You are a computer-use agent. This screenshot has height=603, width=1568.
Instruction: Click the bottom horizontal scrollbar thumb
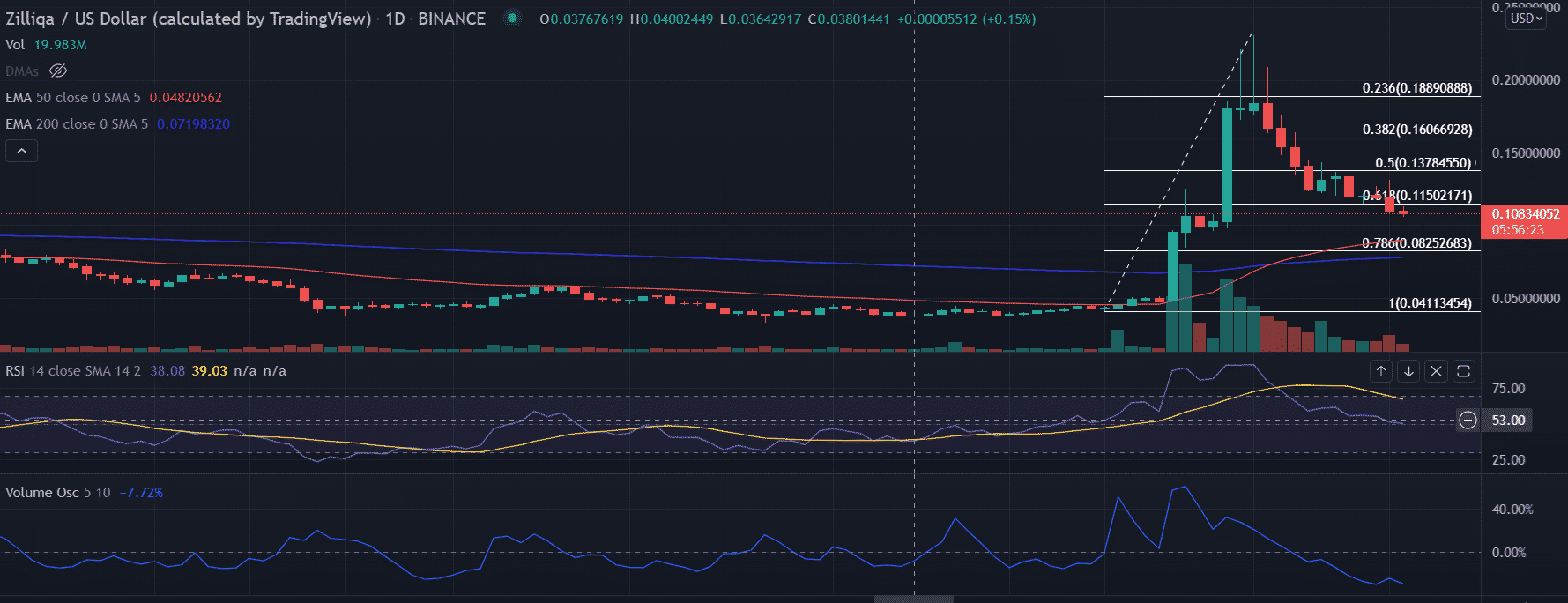coord(913,599)
